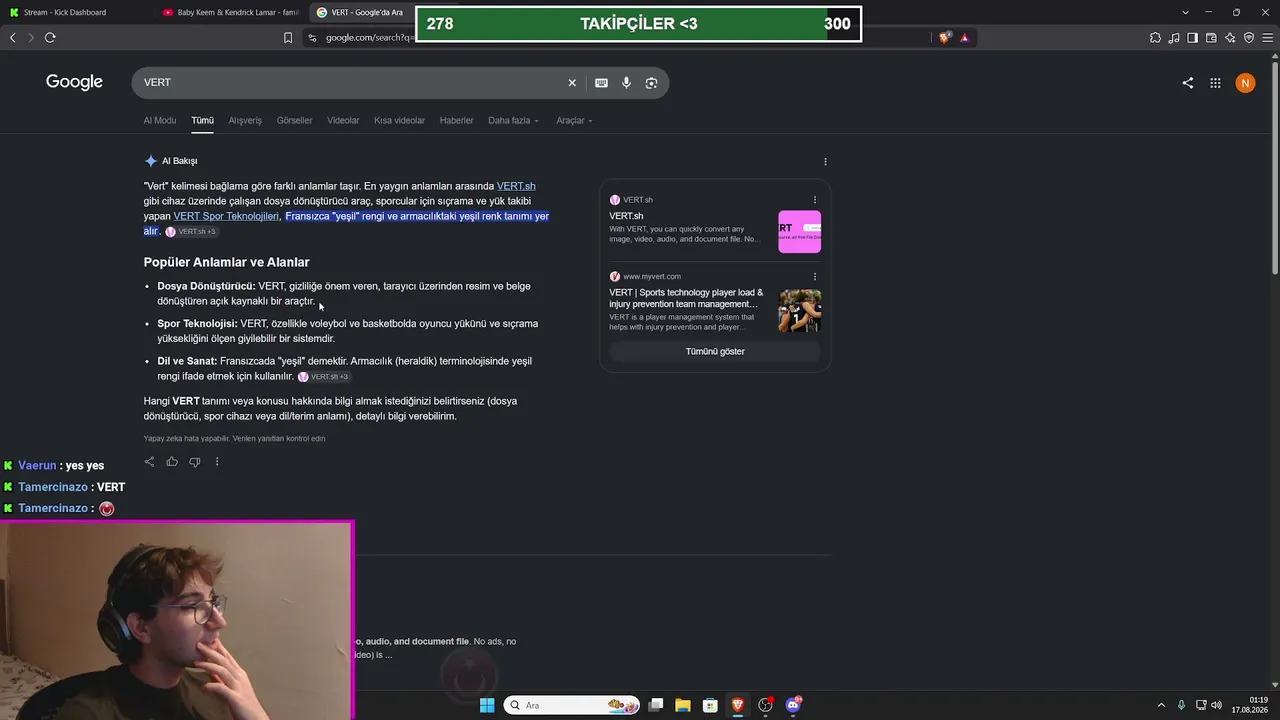Viewport: 1280px width, 720px height.
Task: Go back with the browser back arrow
Action: [x=13, y=38]
